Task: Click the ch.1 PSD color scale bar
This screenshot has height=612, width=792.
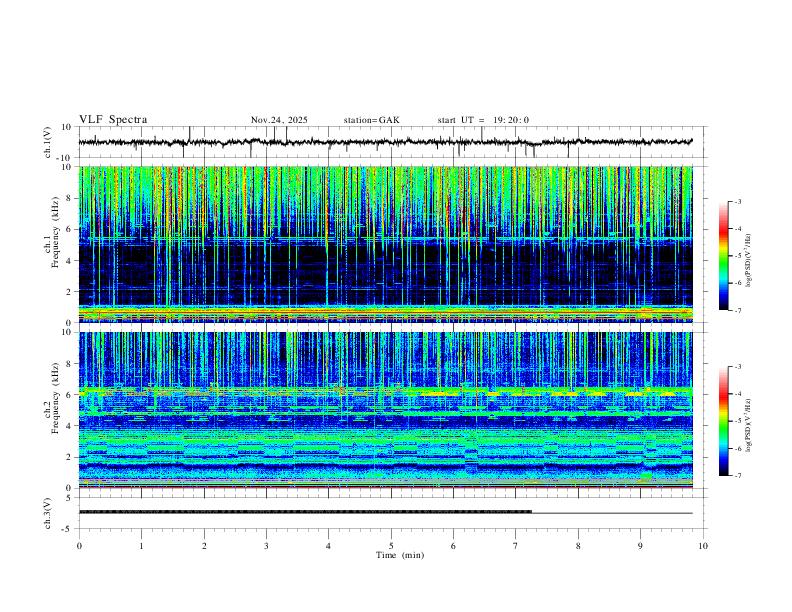Action: (723, 256)
